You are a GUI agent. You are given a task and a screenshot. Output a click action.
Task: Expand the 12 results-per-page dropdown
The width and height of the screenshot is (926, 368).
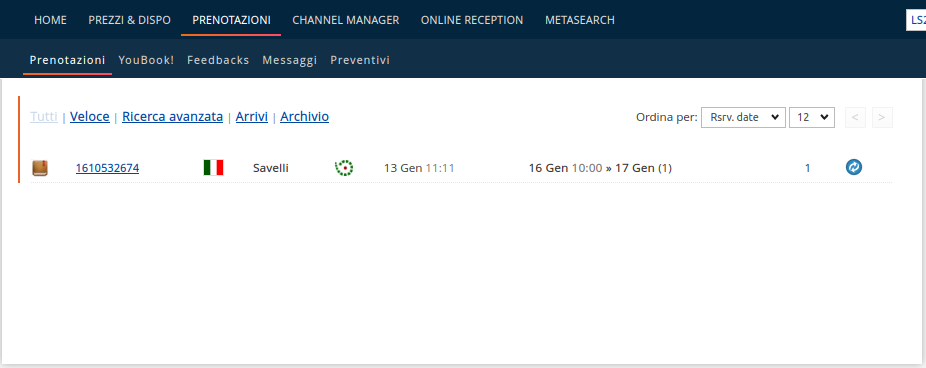coord(811,117)
